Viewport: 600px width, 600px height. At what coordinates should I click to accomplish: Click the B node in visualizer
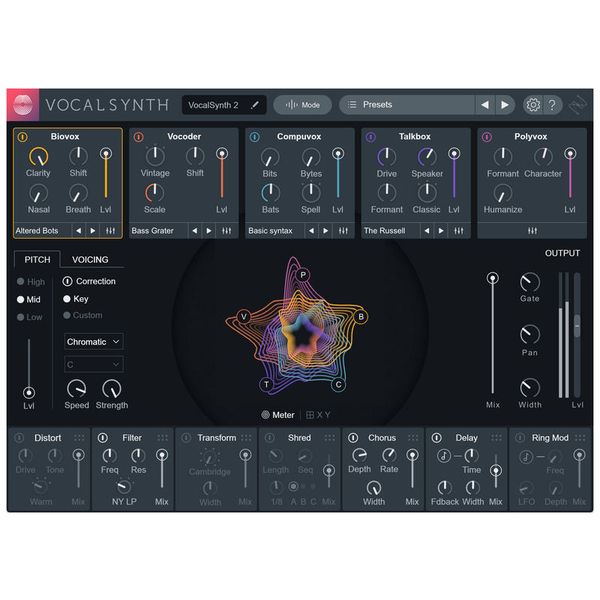360,316
